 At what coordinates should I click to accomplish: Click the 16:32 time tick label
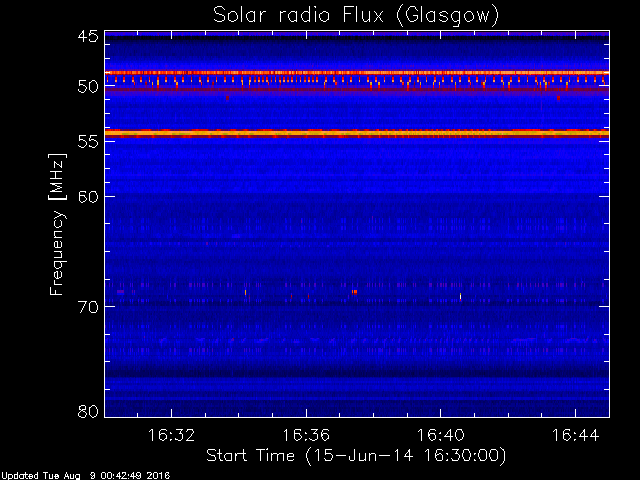point(171,435)
